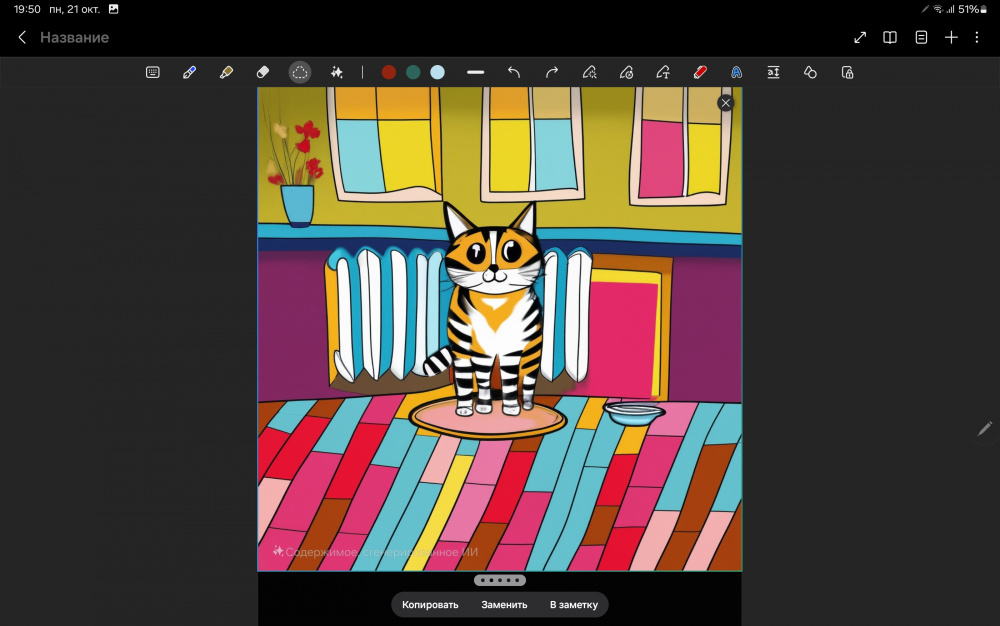Select the generated cat image

[x=500, y=329]
